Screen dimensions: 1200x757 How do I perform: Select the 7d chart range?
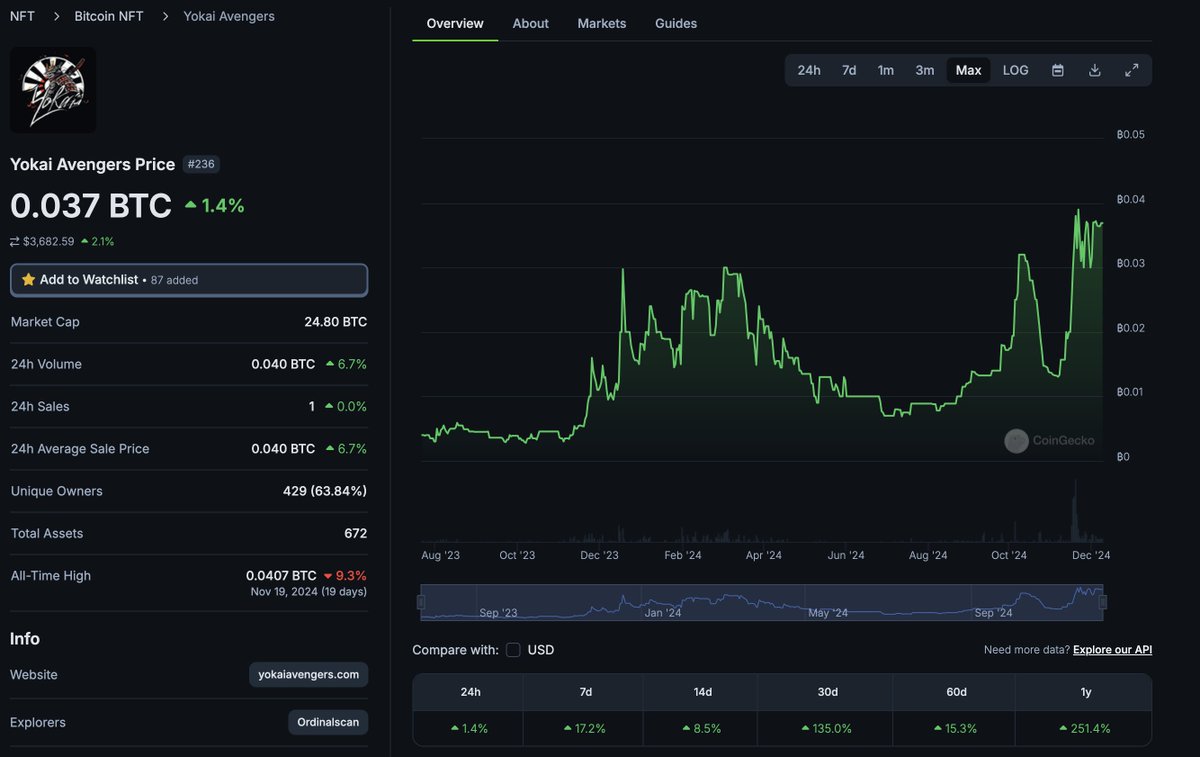click(x=849, y=70)
